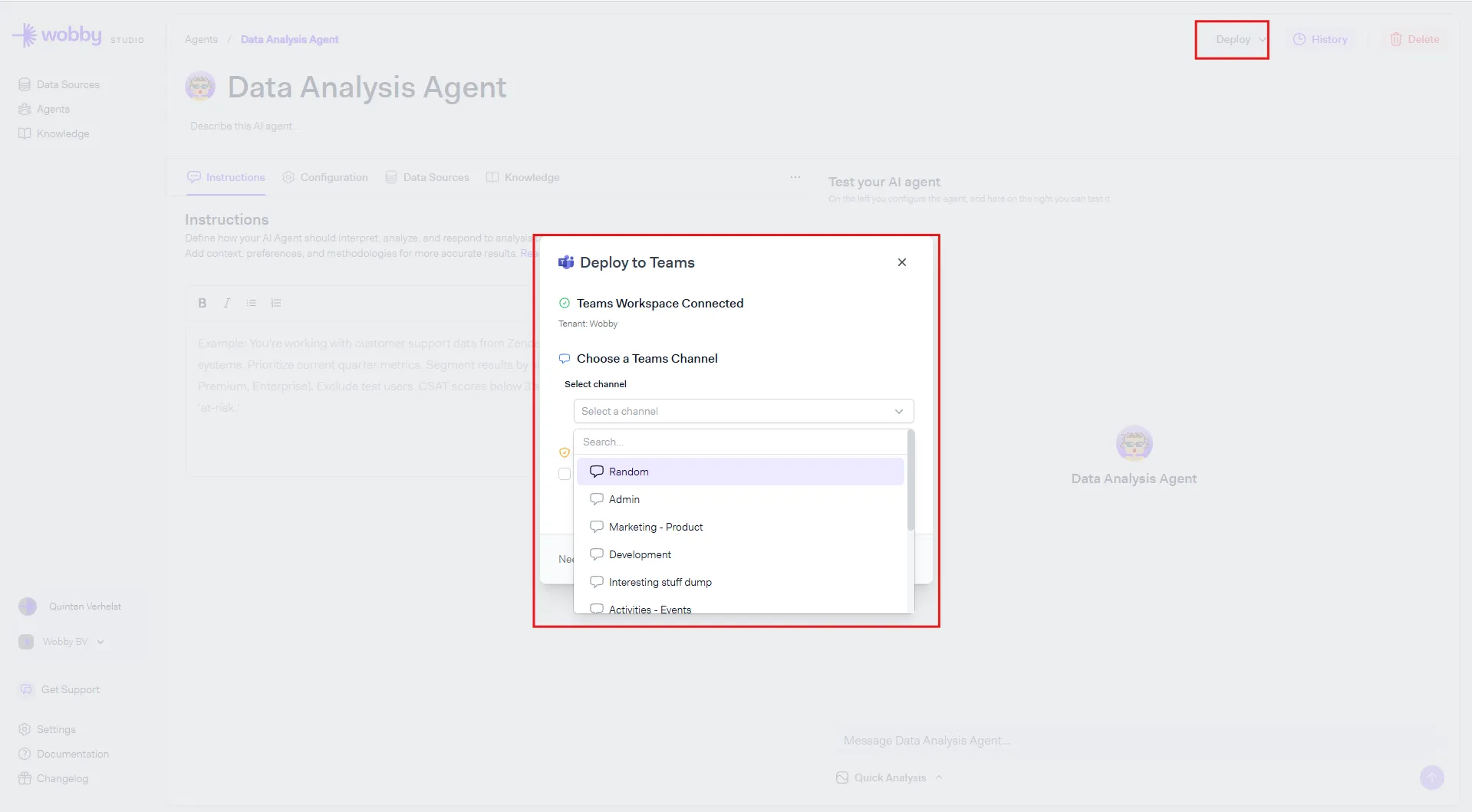The image size is (1472, 812).
Task: Expand the Select a channel dropdown
Action: (x=743, y=411)
